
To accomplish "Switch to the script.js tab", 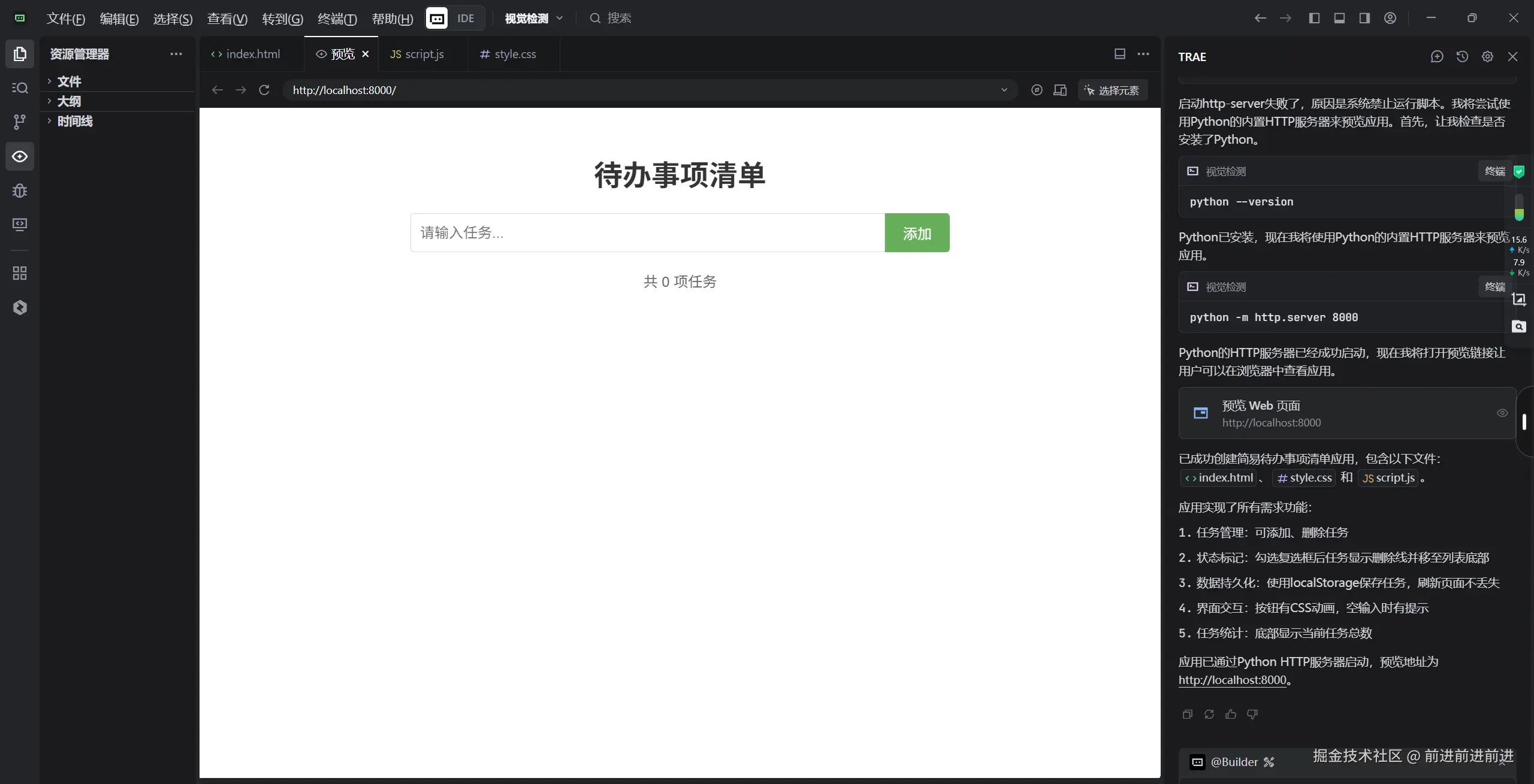I will click(418, 54).
